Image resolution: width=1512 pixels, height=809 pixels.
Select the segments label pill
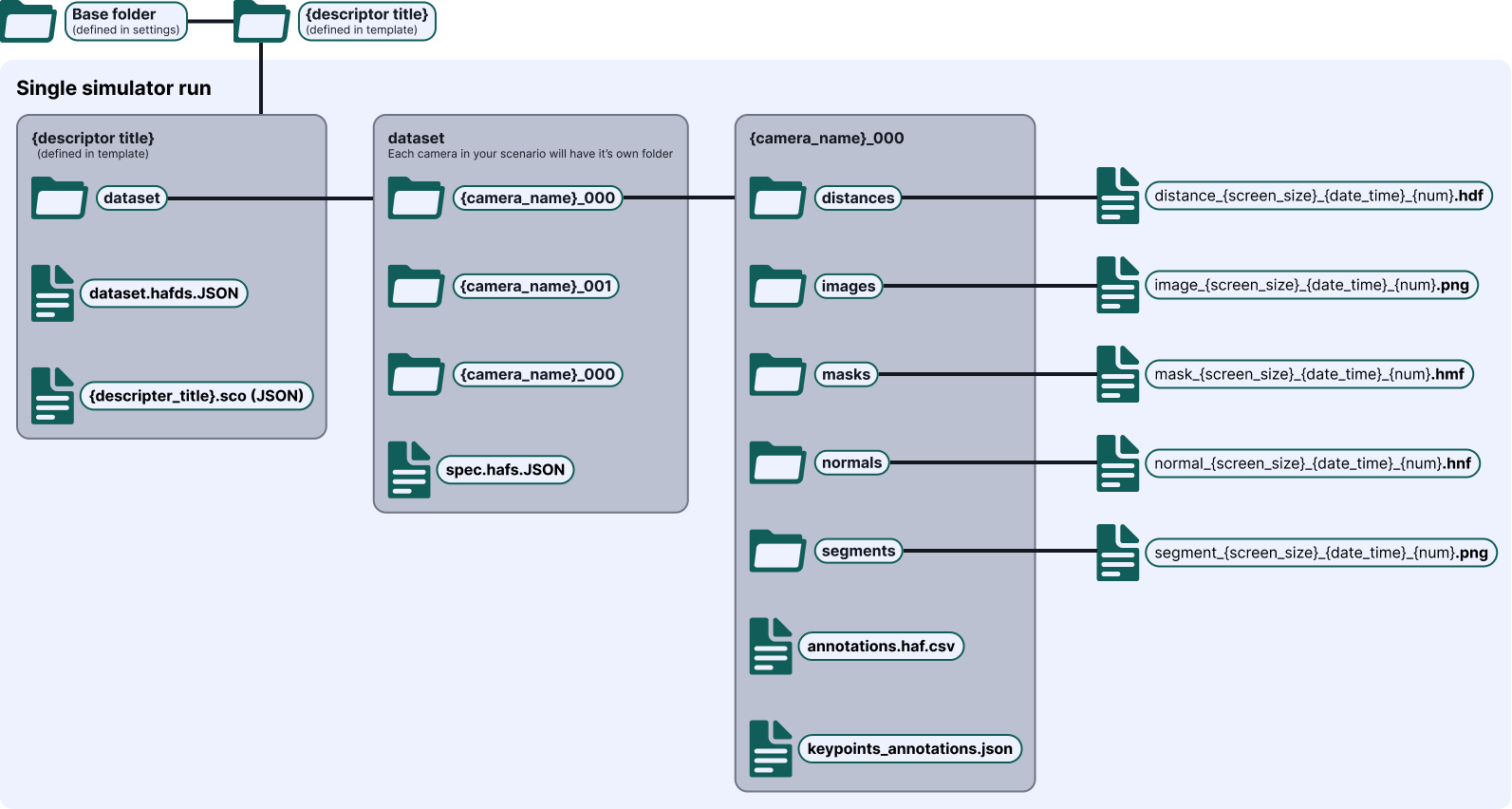859,551
